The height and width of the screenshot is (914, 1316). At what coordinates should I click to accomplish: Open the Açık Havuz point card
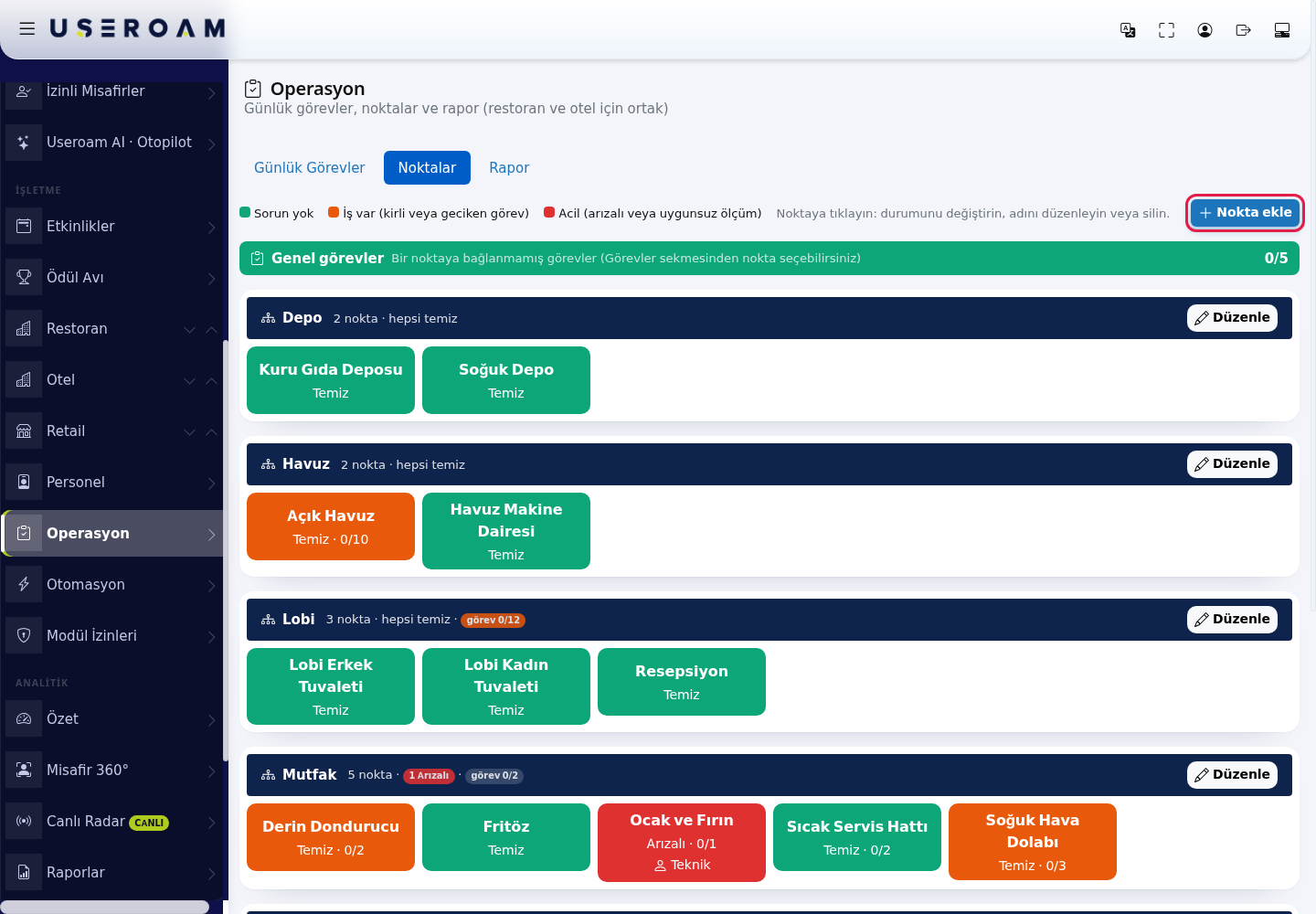pos(331,526)
